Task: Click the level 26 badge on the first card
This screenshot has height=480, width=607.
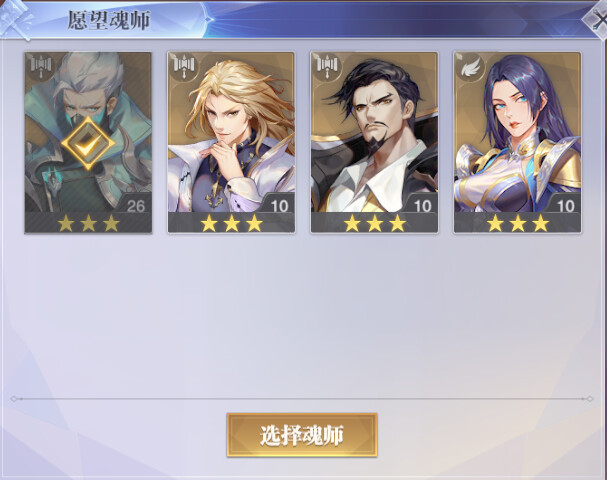Action: tap(135, 206)
